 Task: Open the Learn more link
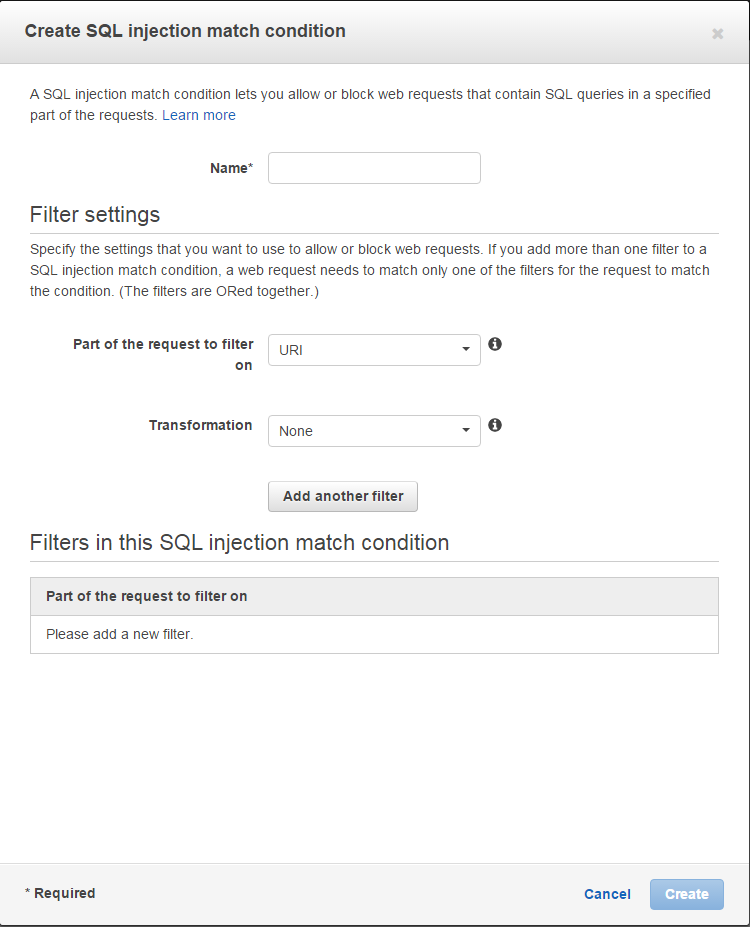click(199, 115)
